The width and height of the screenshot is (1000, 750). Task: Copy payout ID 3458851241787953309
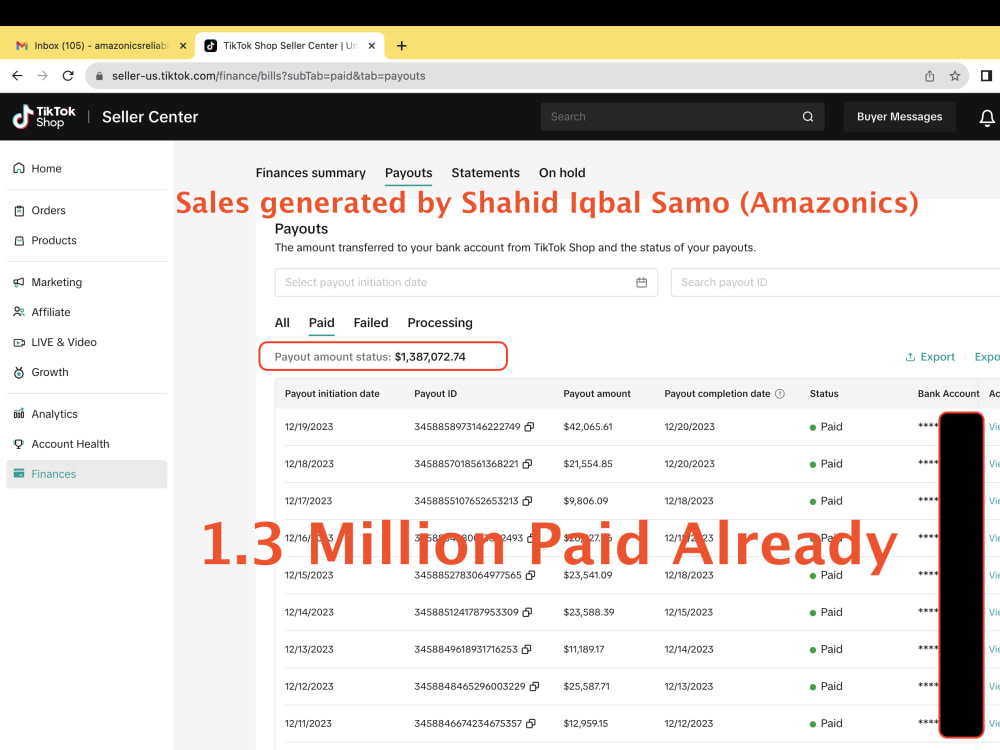pos(527,612)
